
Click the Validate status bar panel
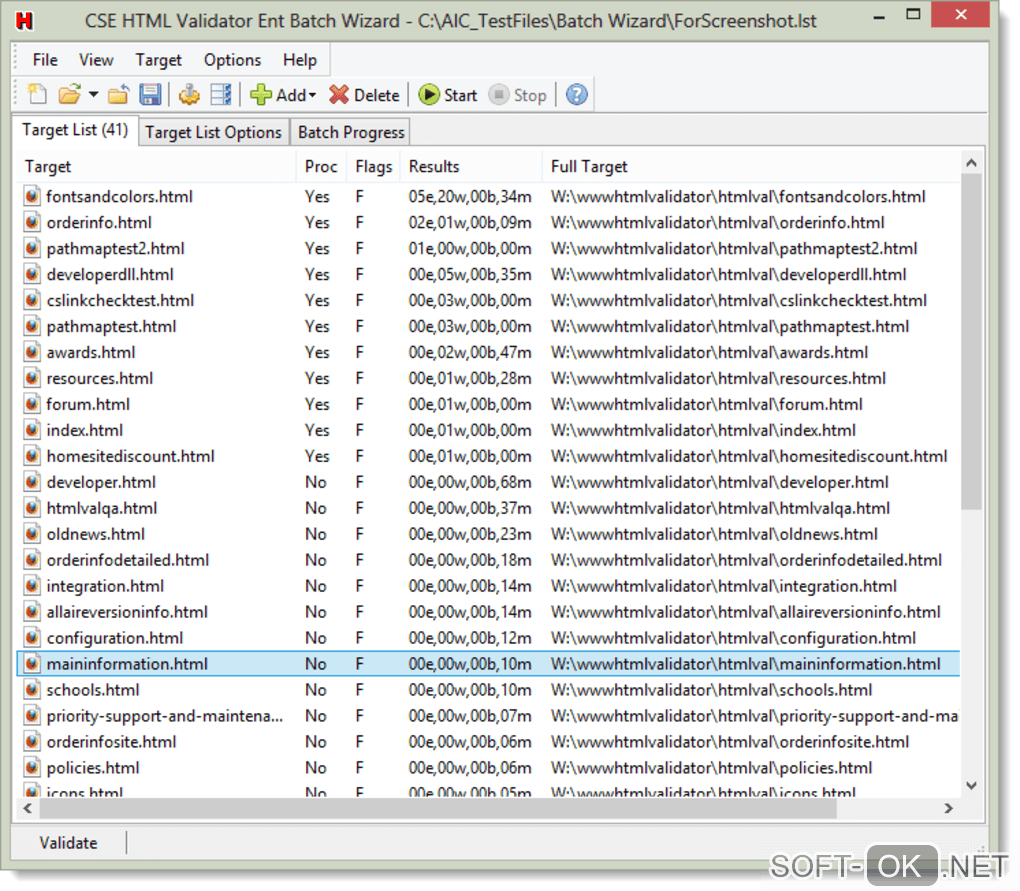click(x=68, y=843)
